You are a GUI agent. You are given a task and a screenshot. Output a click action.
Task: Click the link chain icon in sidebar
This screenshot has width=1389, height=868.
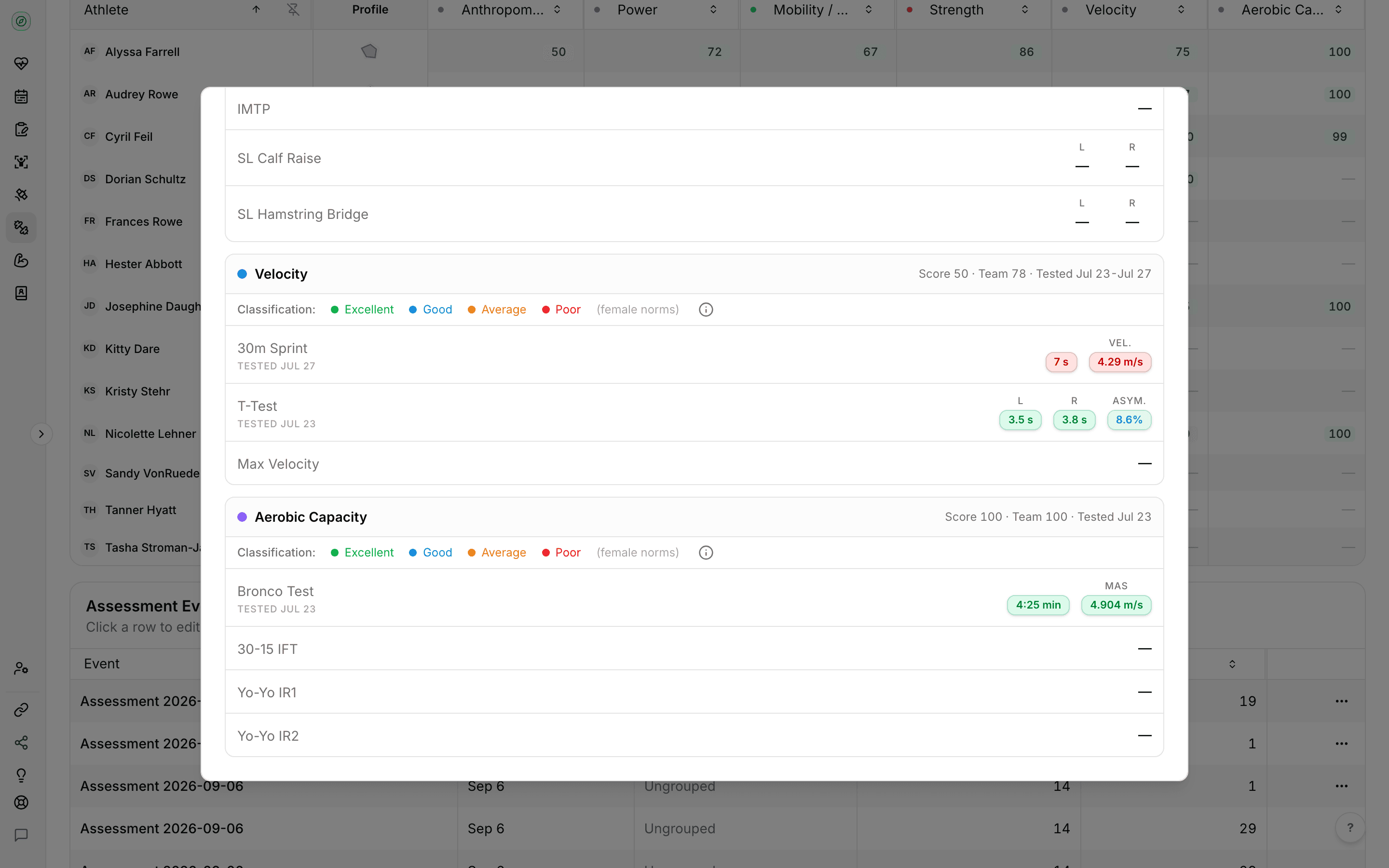coord(21,710)
